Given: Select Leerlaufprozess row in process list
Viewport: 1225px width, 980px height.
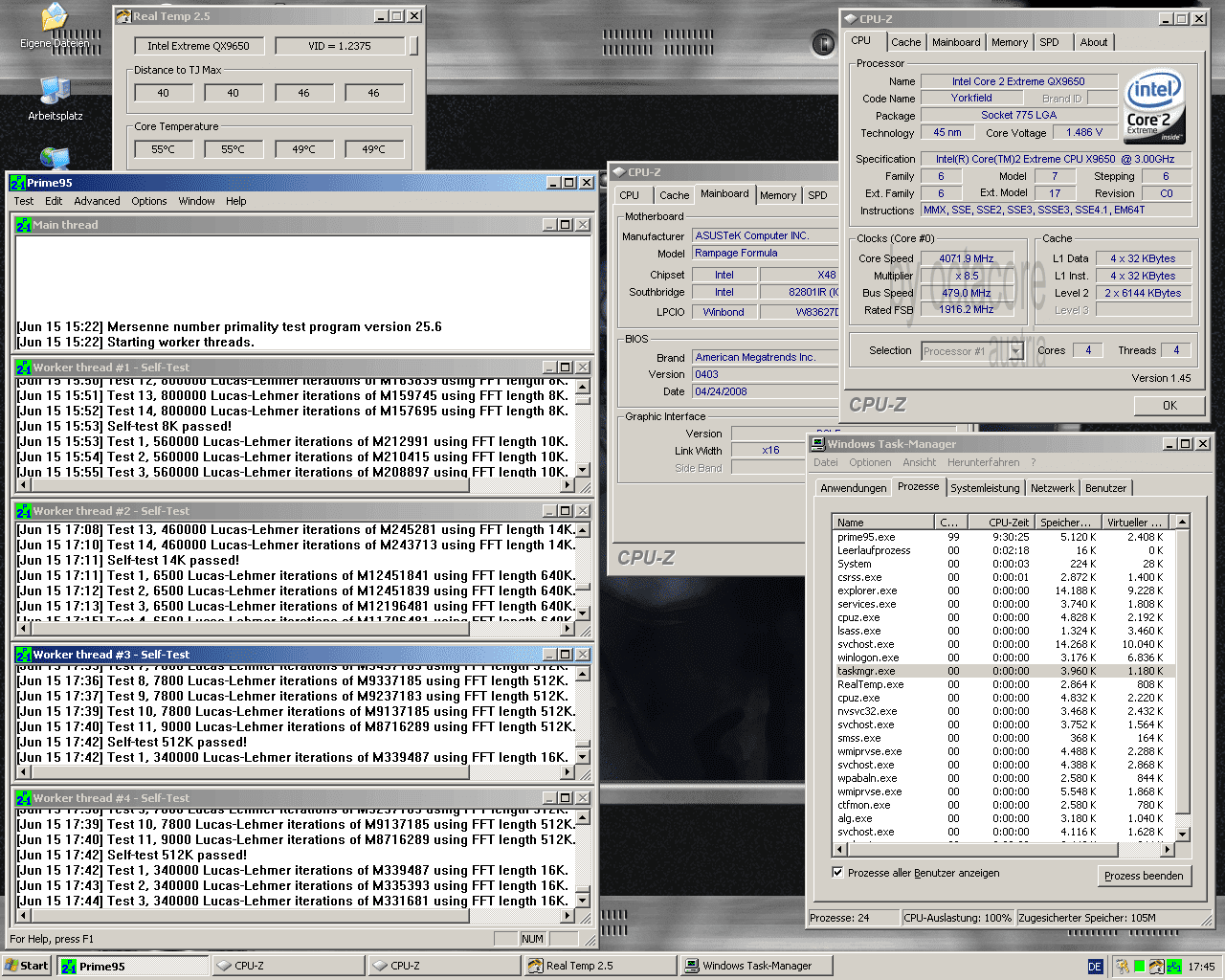Looking at the screenshot, I should [x=1004, y=550].
